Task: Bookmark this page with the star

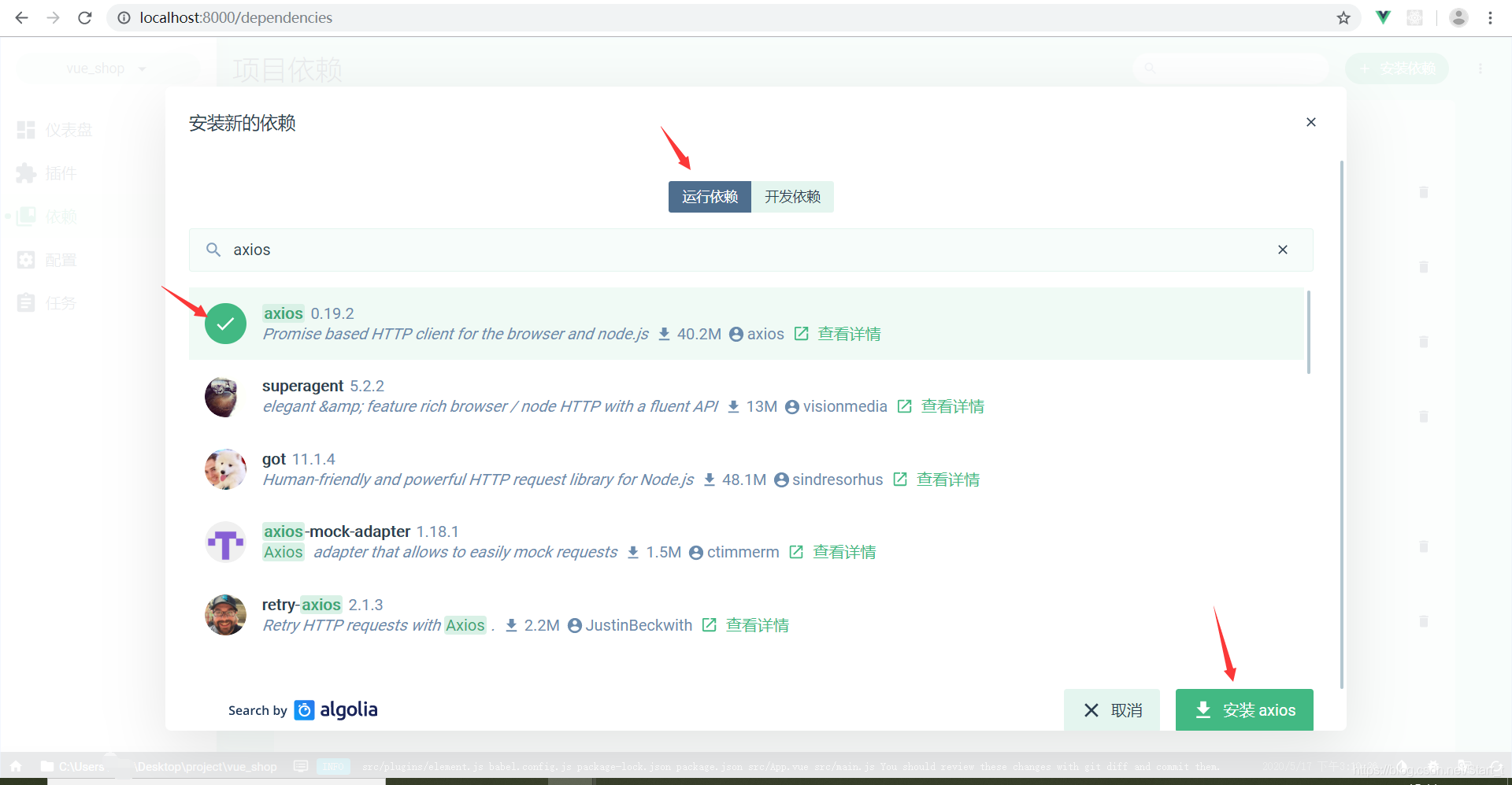Action: tap(1343, 17)
